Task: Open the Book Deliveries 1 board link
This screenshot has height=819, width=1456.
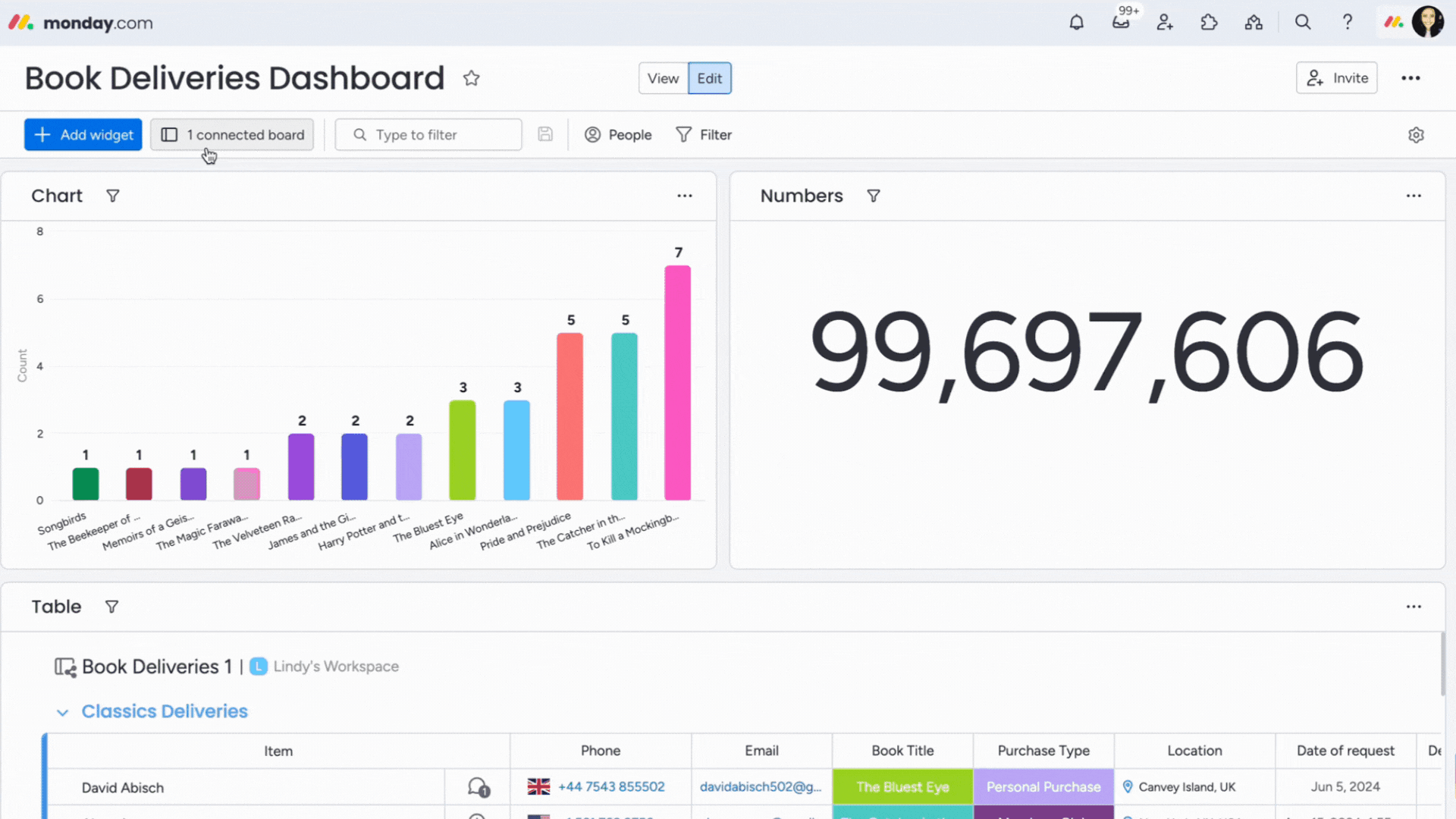Action: [156, 667]
